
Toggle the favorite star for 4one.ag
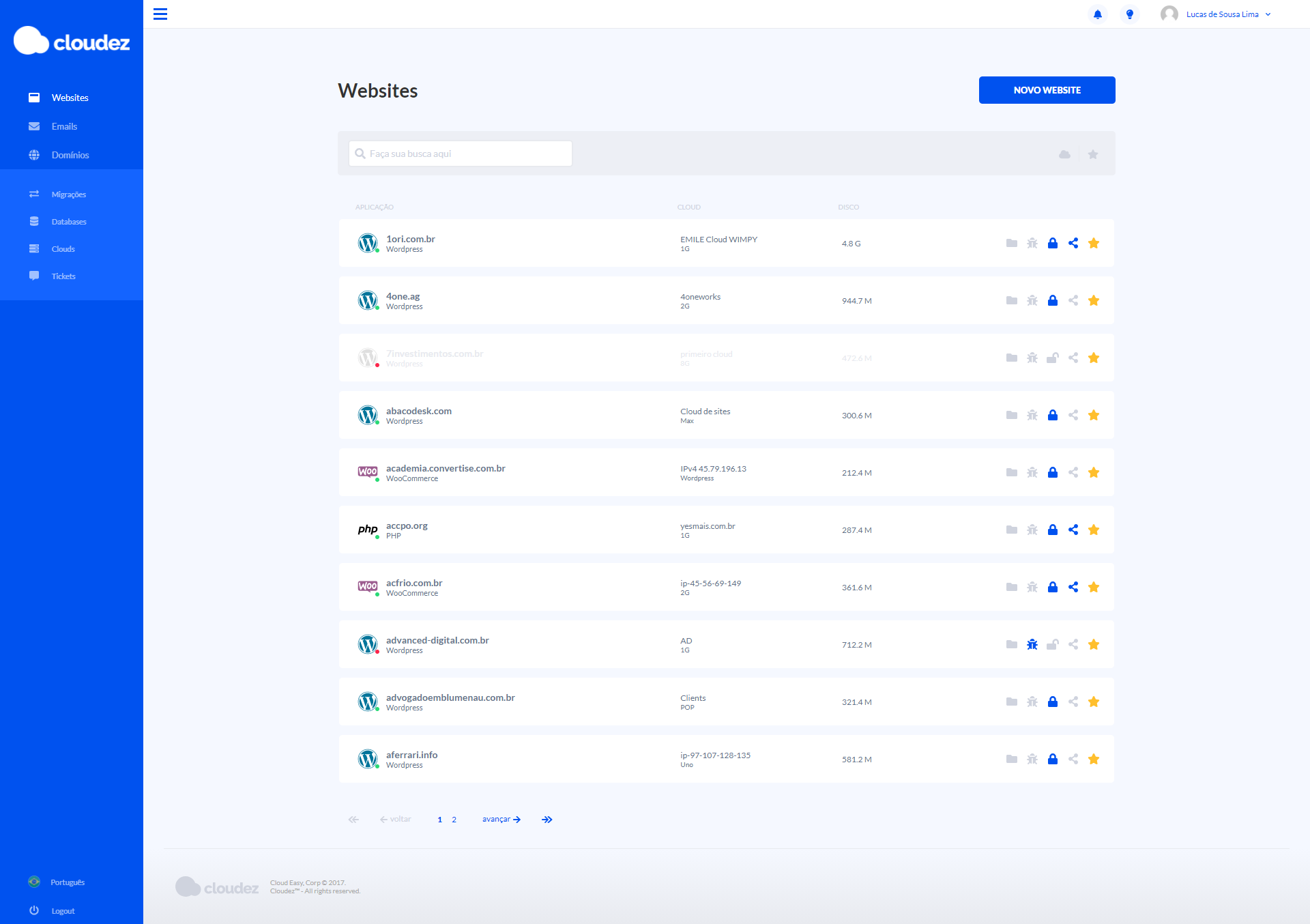(x=1094, y=300)
